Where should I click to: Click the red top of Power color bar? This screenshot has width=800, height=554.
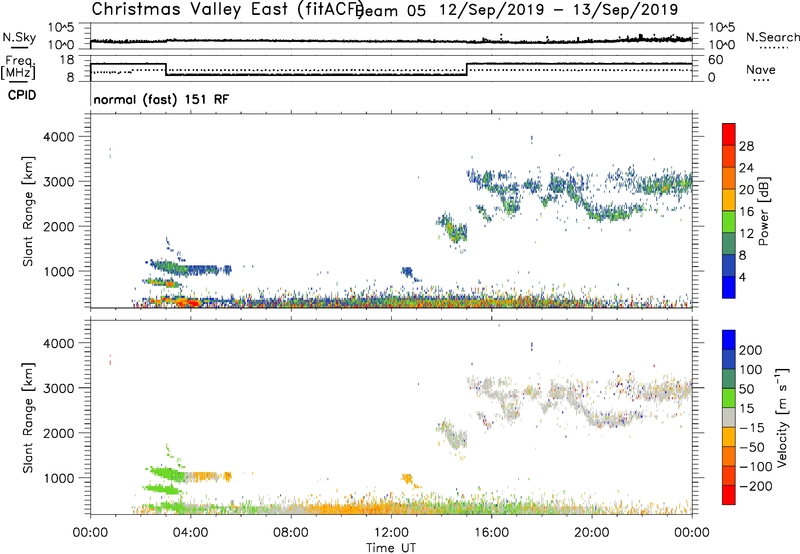pyautogui.click(x=729, y=134)
